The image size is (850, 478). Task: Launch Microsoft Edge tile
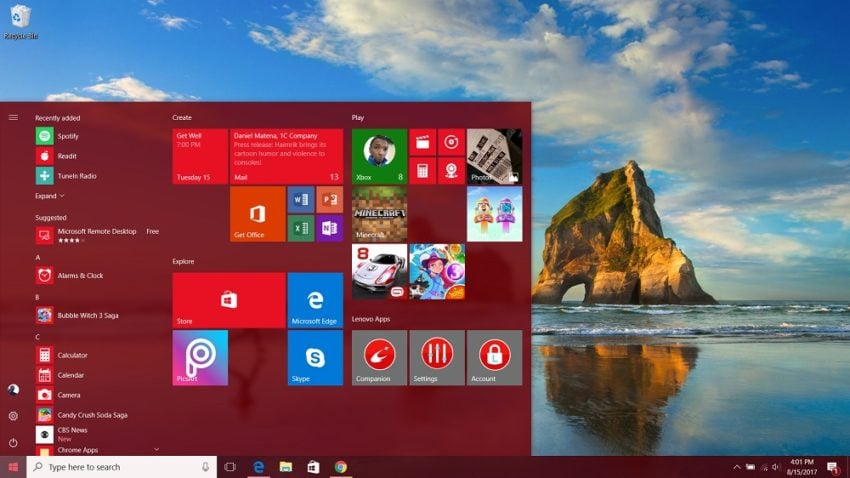[315, 300]
